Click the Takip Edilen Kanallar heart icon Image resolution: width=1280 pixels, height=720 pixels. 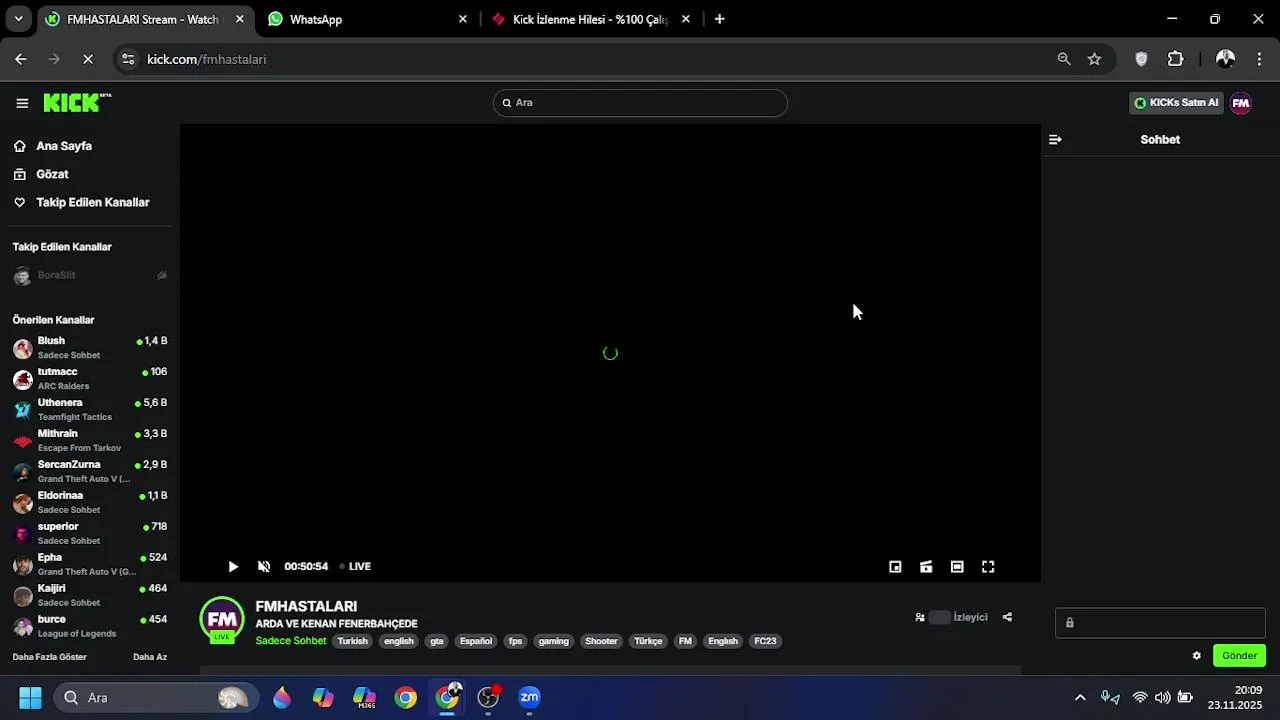[19, 202]
